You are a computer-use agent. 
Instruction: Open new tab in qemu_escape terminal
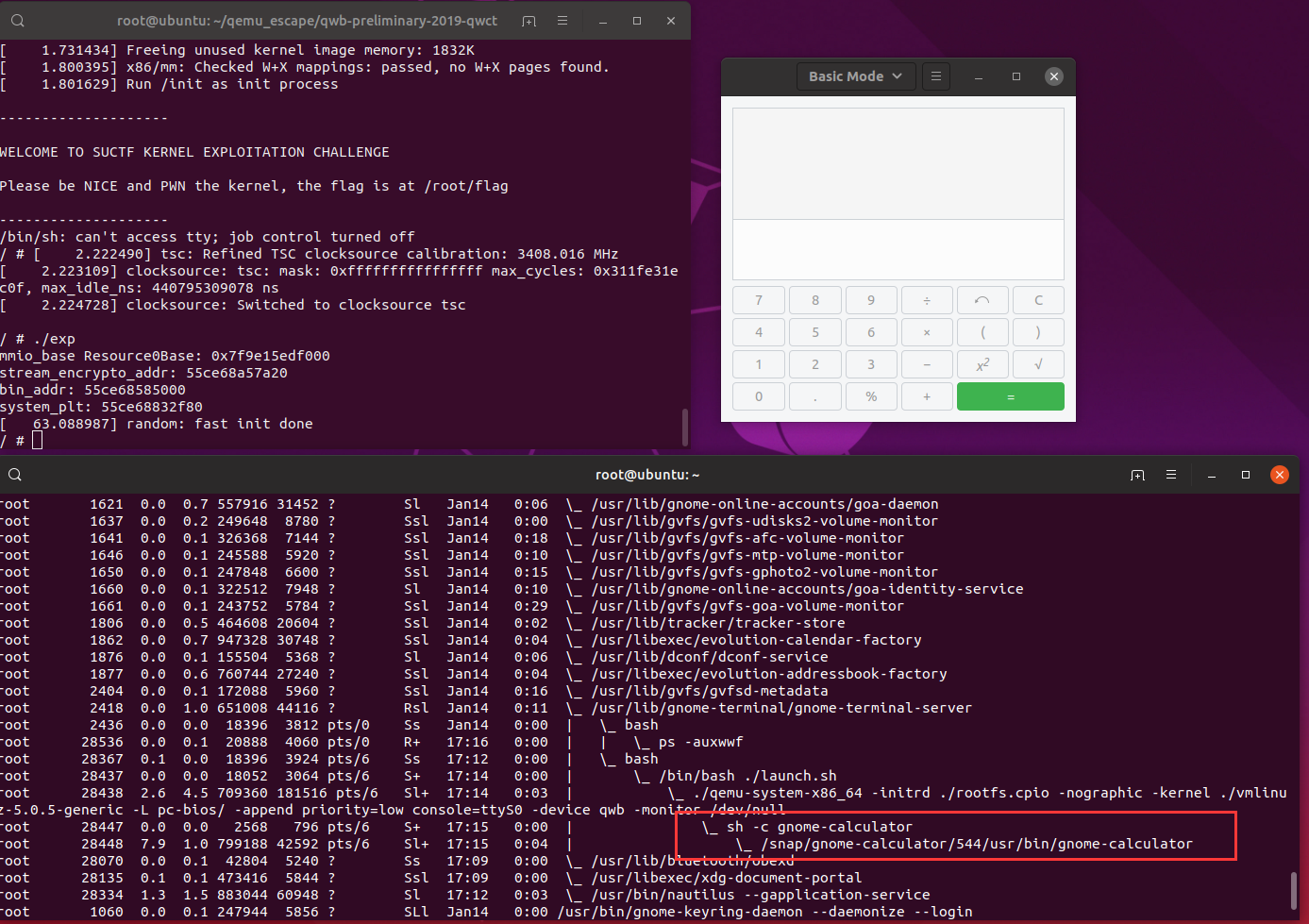(x=529, y=21)
